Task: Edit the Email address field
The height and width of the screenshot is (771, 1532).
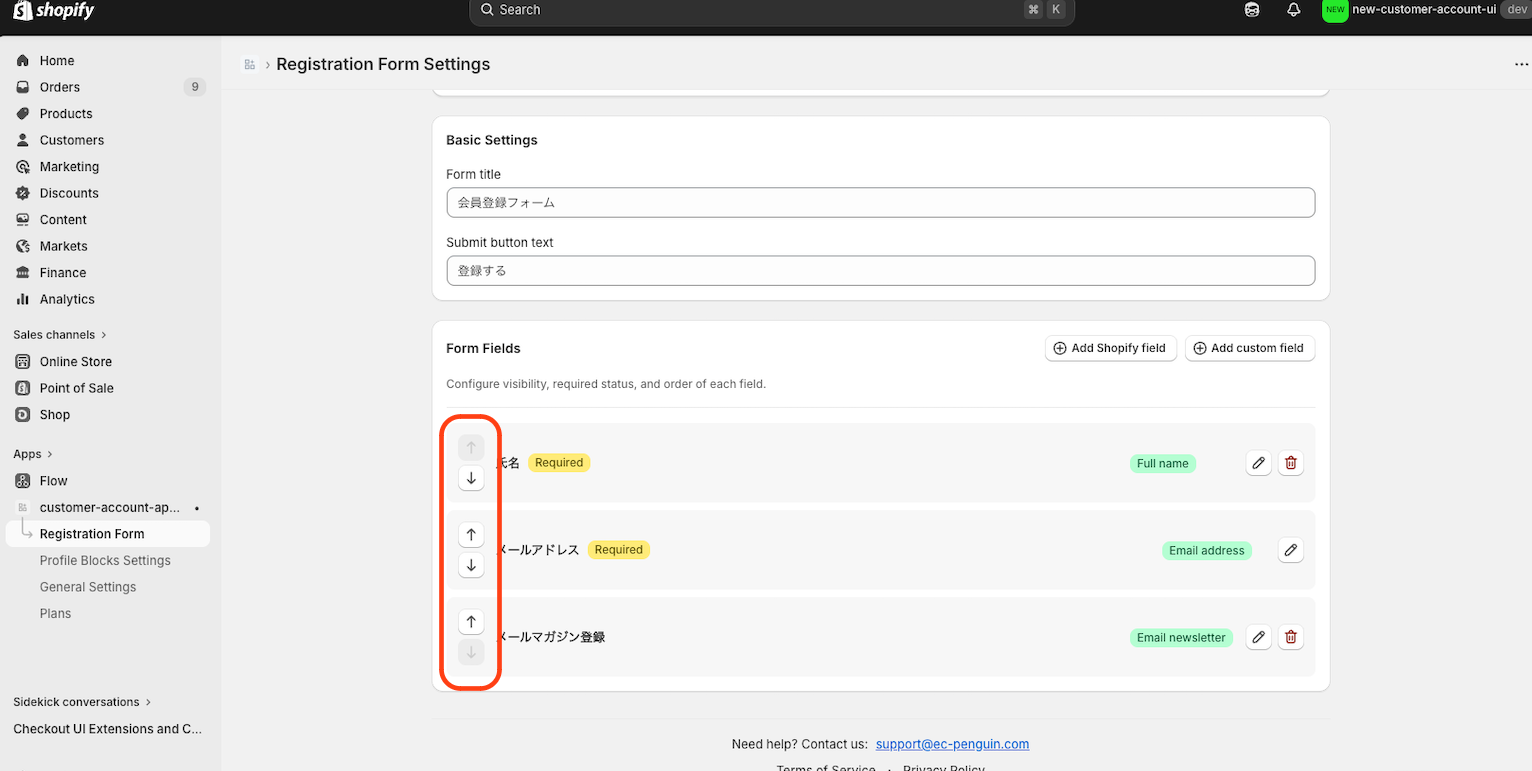Action: 1291,550
